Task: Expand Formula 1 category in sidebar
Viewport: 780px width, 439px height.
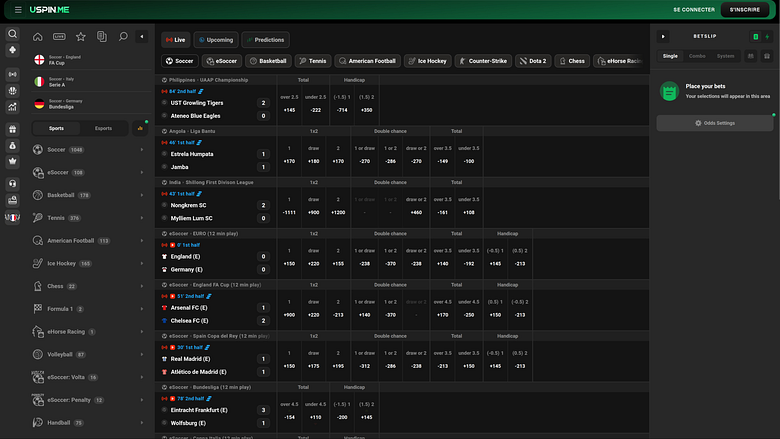Action: (x=90, y=309)
